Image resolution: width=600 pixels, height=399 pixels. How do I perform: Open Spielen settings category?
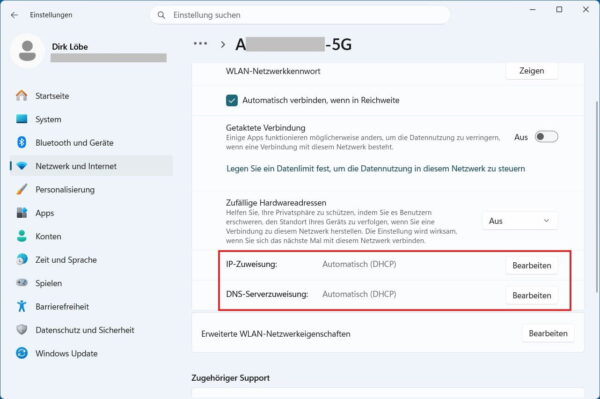pos(91,283)
